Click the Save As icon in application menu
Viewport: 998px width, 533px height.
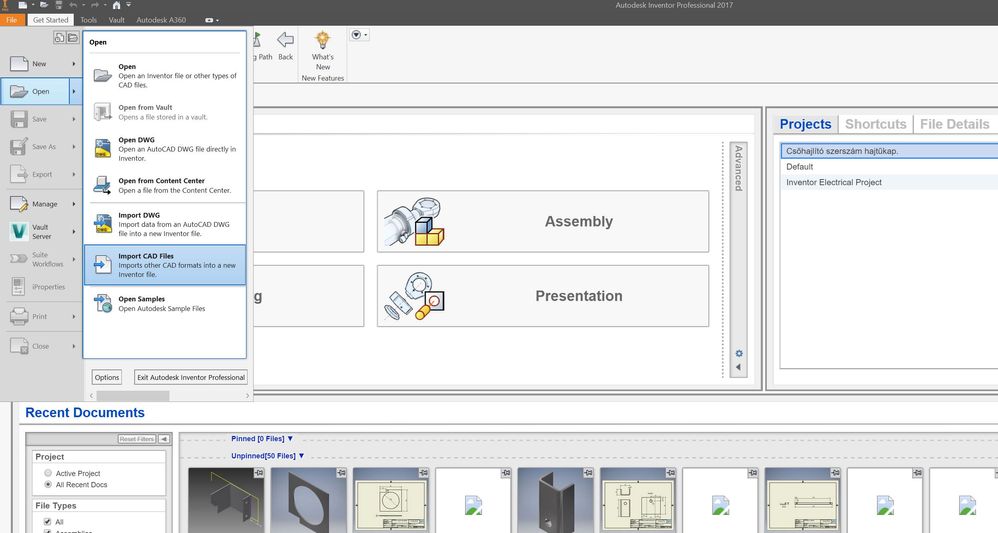coord(19,146)
